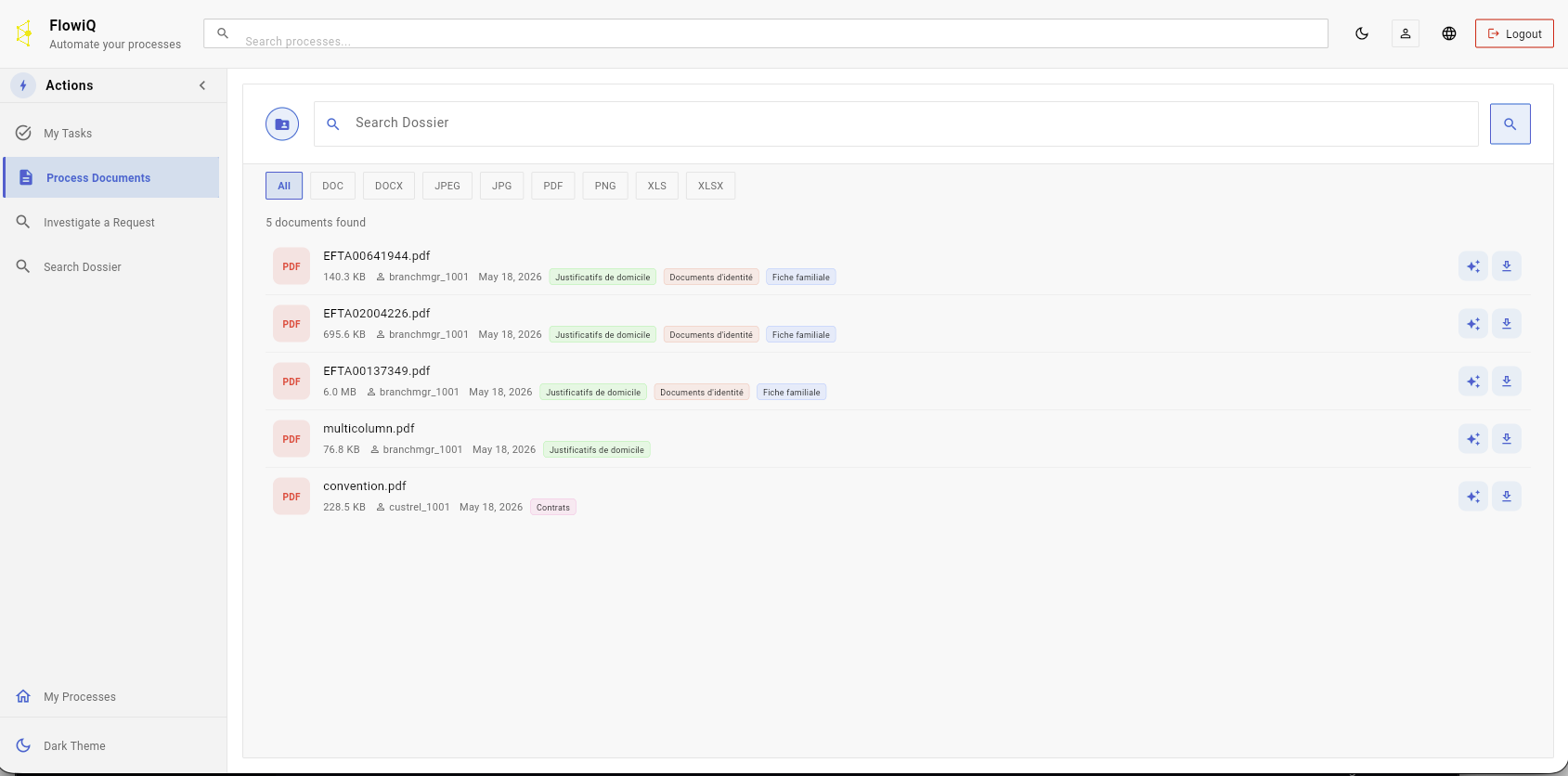Download EFTA00137349.pdf
The height and width of the screenshot is (776, 1568).
[1507, 382]
